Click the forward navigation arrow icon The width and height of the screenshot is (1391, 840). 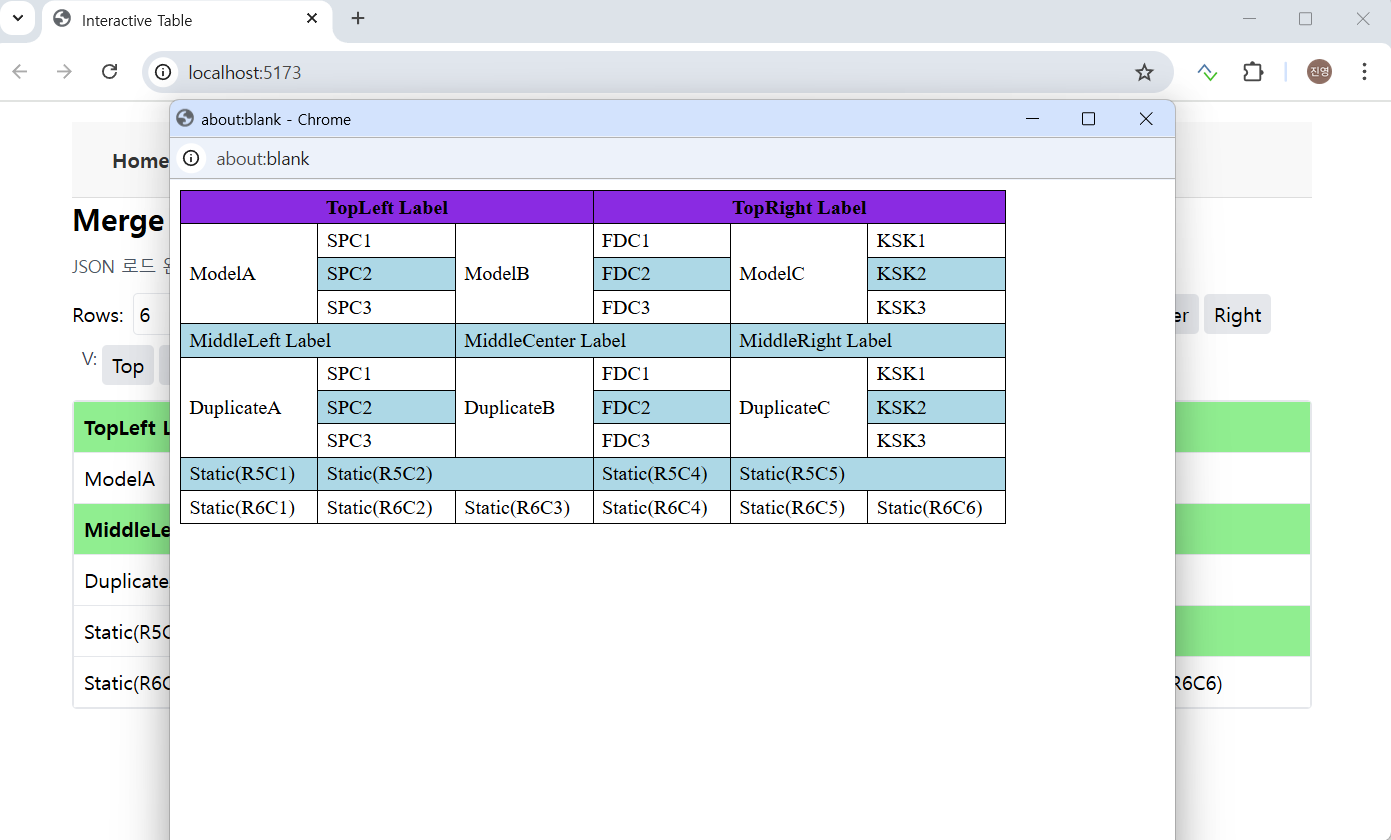pyautogui.click(x=65, y=72)
